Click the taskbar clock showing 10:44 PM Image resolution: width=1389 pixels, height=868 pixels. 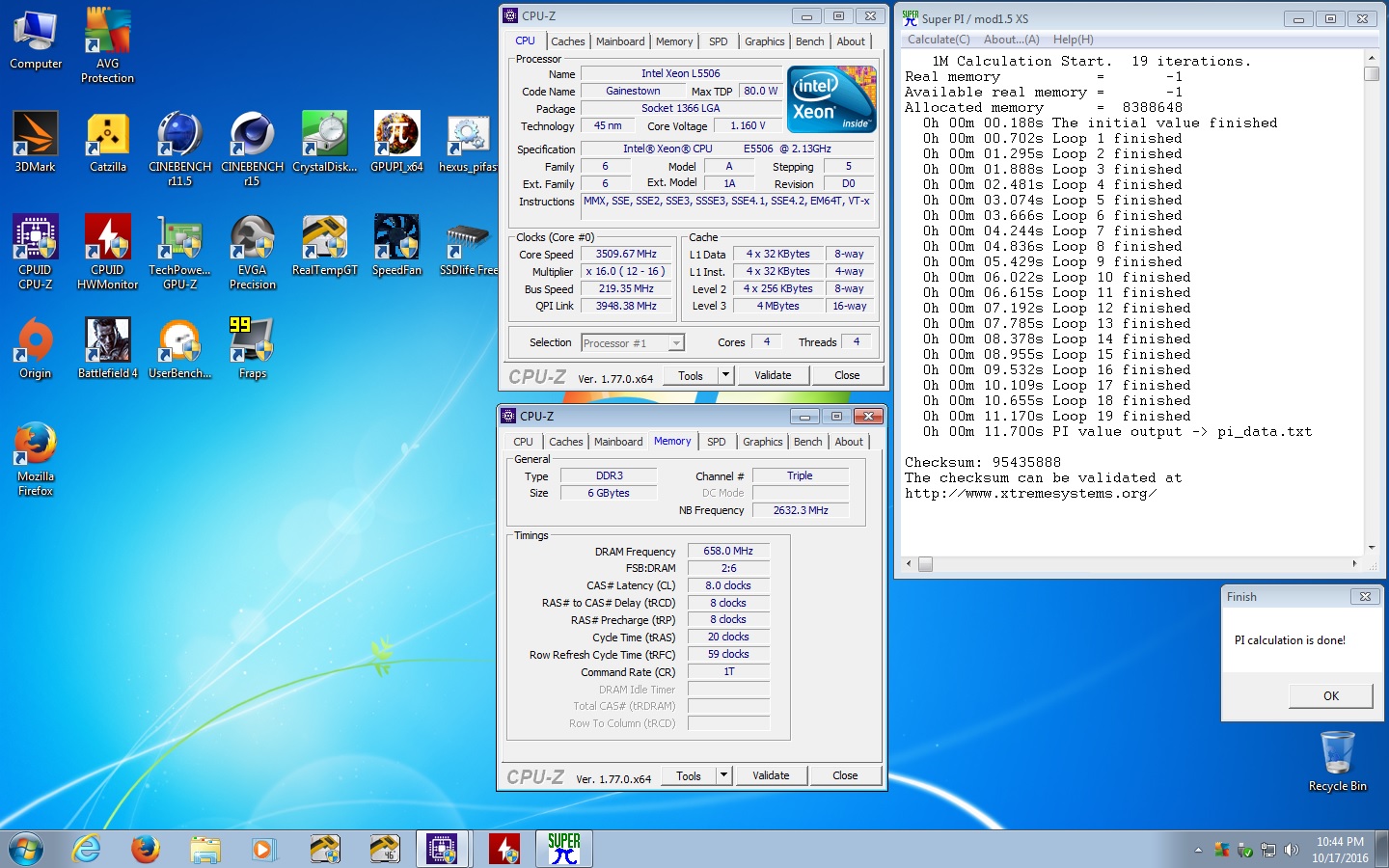(1340, 850)
